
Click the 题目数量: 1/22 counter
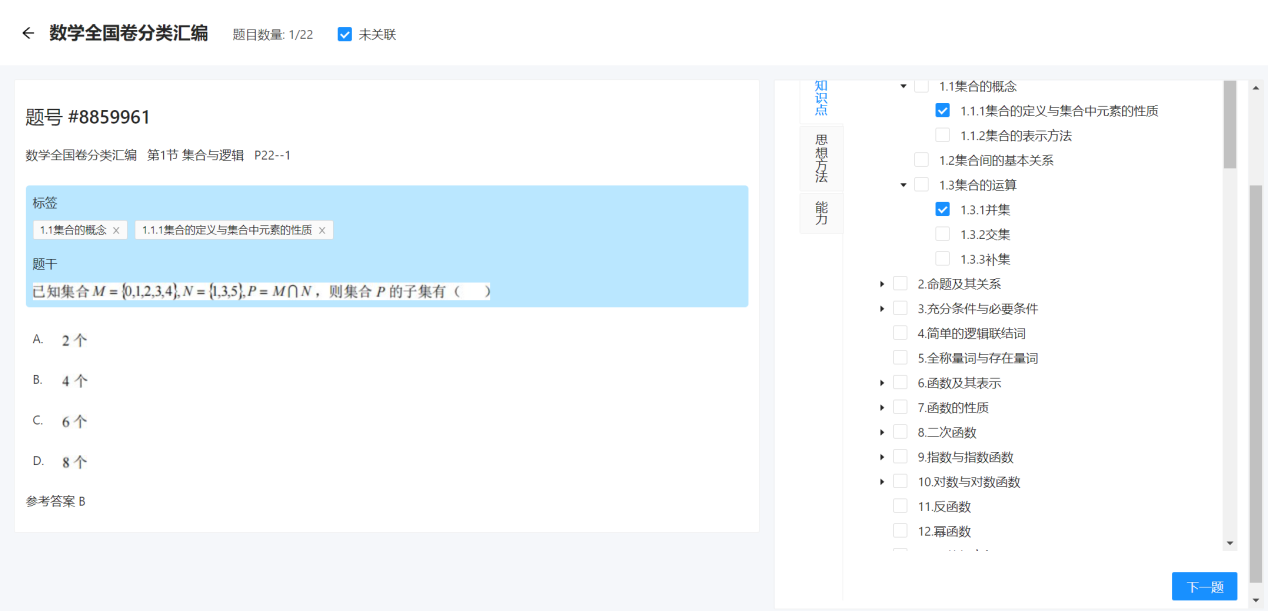pos(273,34)
